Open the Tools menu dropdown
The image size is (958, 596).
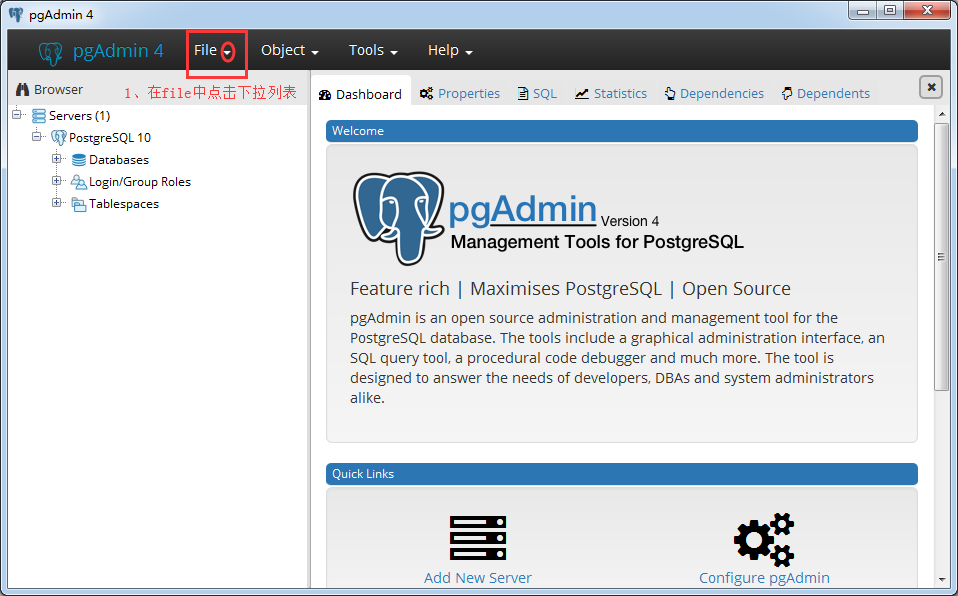pyautogui.click(x=373, y=51)
